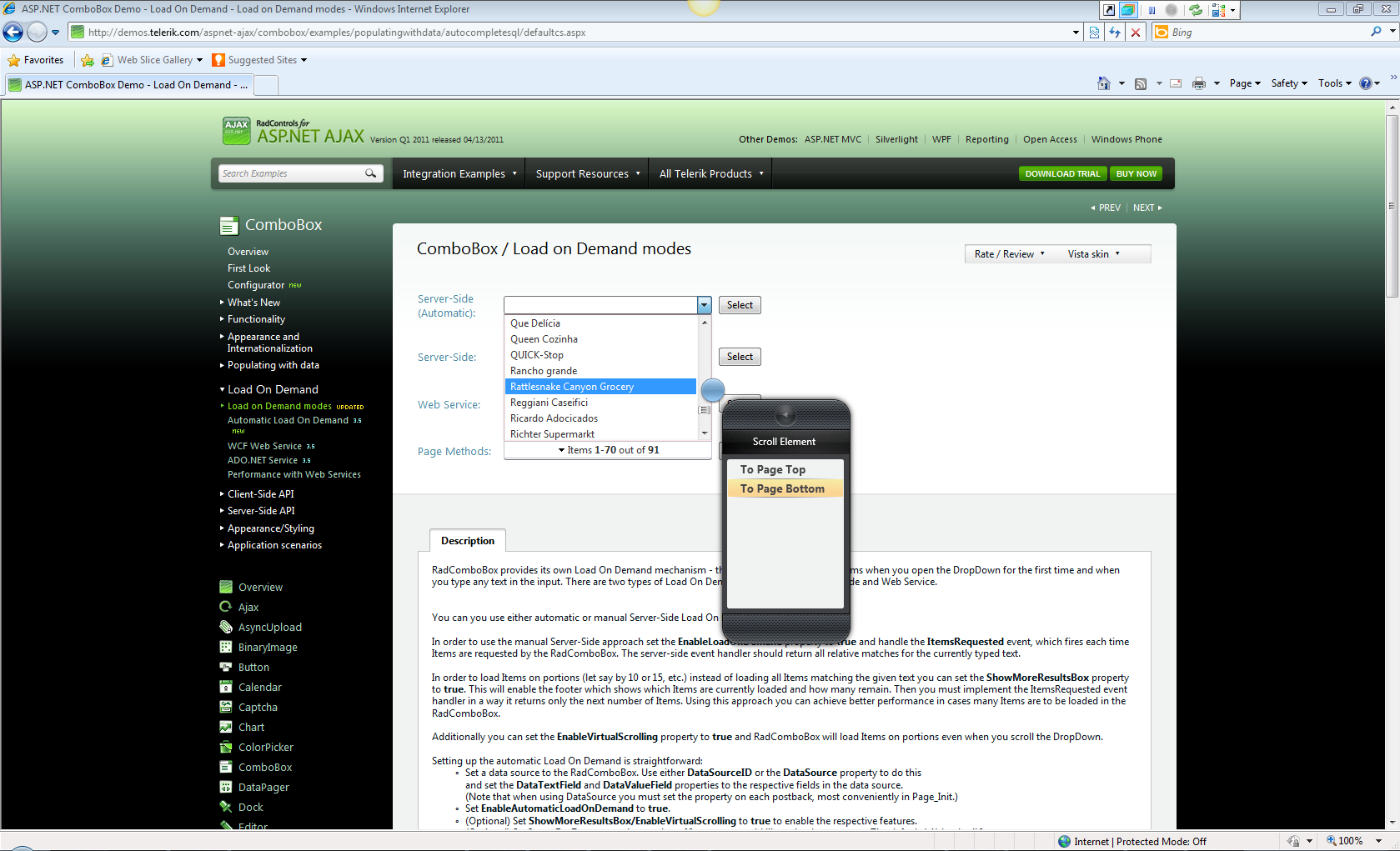The width and height of the screenshot is (1400, 851).
Task: Click the RSS Feeds icon
Action: [x=1141, y=83]
